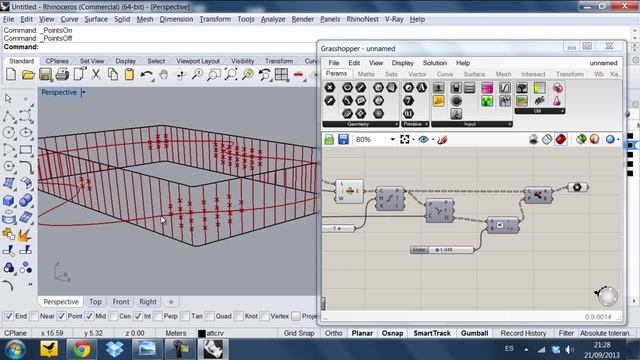640x360 pixels.
Task: Click the Grasshopper number slider on canvas
Action: (x=442, y=249)
